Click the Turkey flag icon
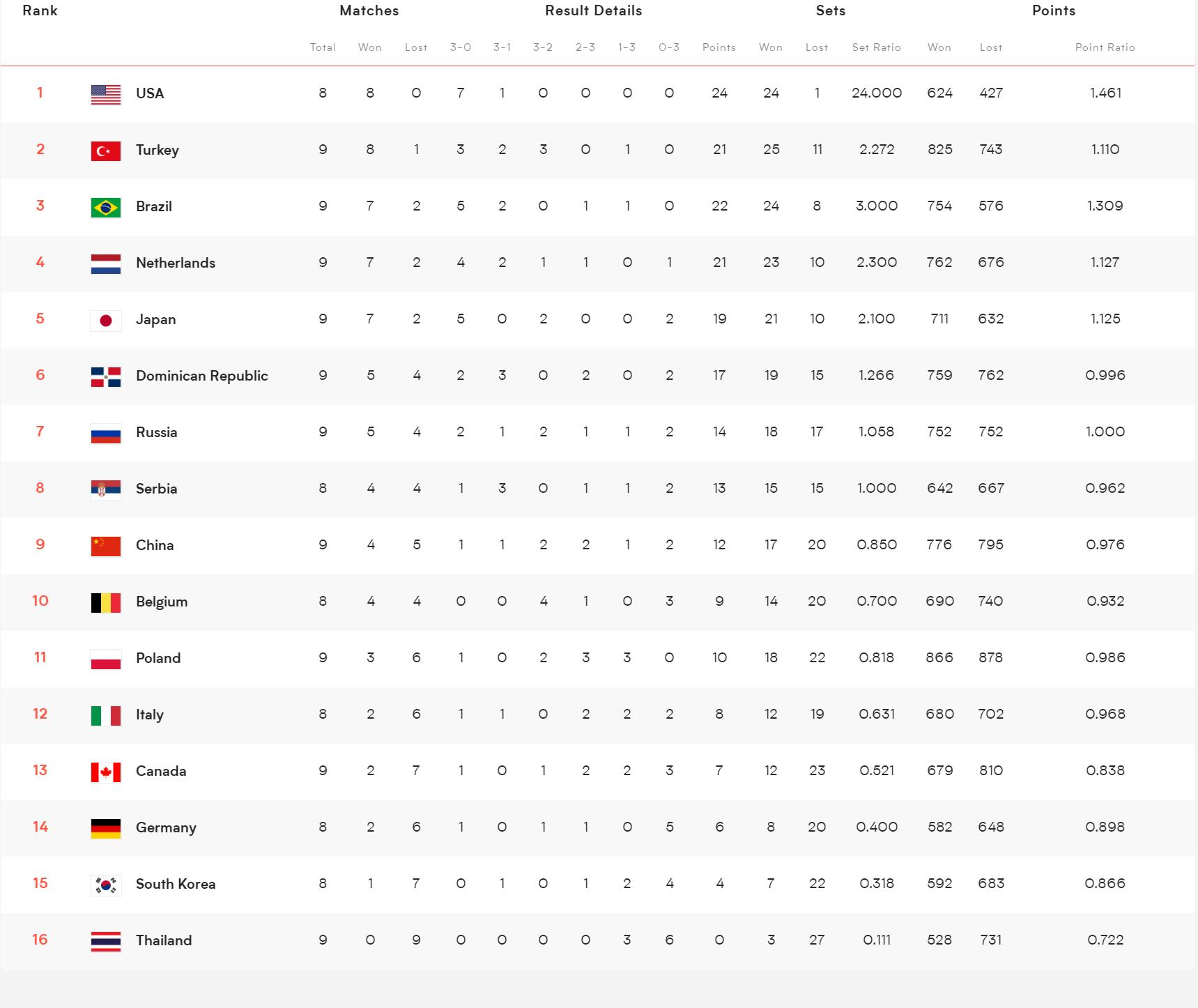This screenshot has width=1198, height=1008. [106, 151]
